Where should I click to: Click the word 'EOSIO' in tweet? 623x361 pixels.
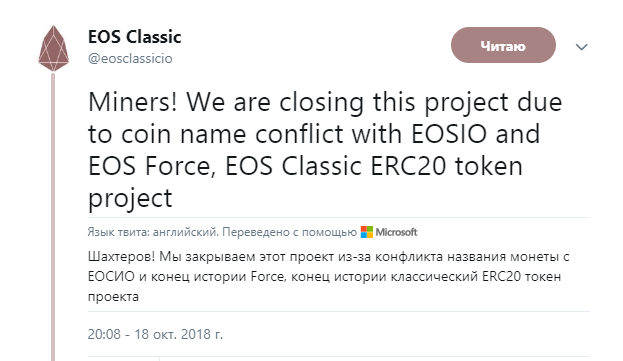(449, 134)
